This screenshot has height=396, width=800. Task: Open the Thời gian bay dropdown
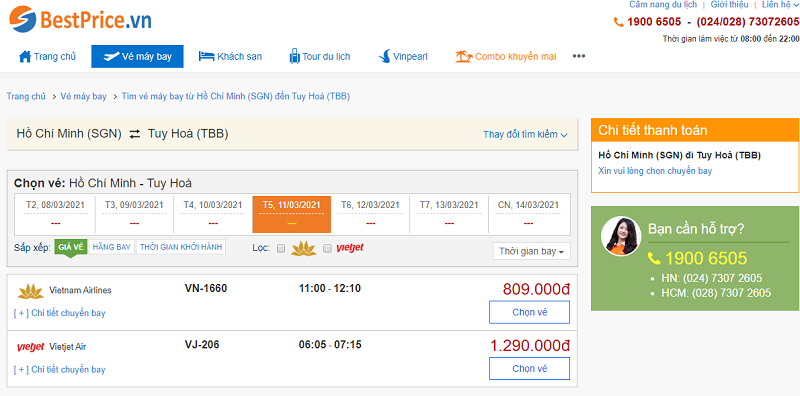pyautogui.click(x=532, y=251)
